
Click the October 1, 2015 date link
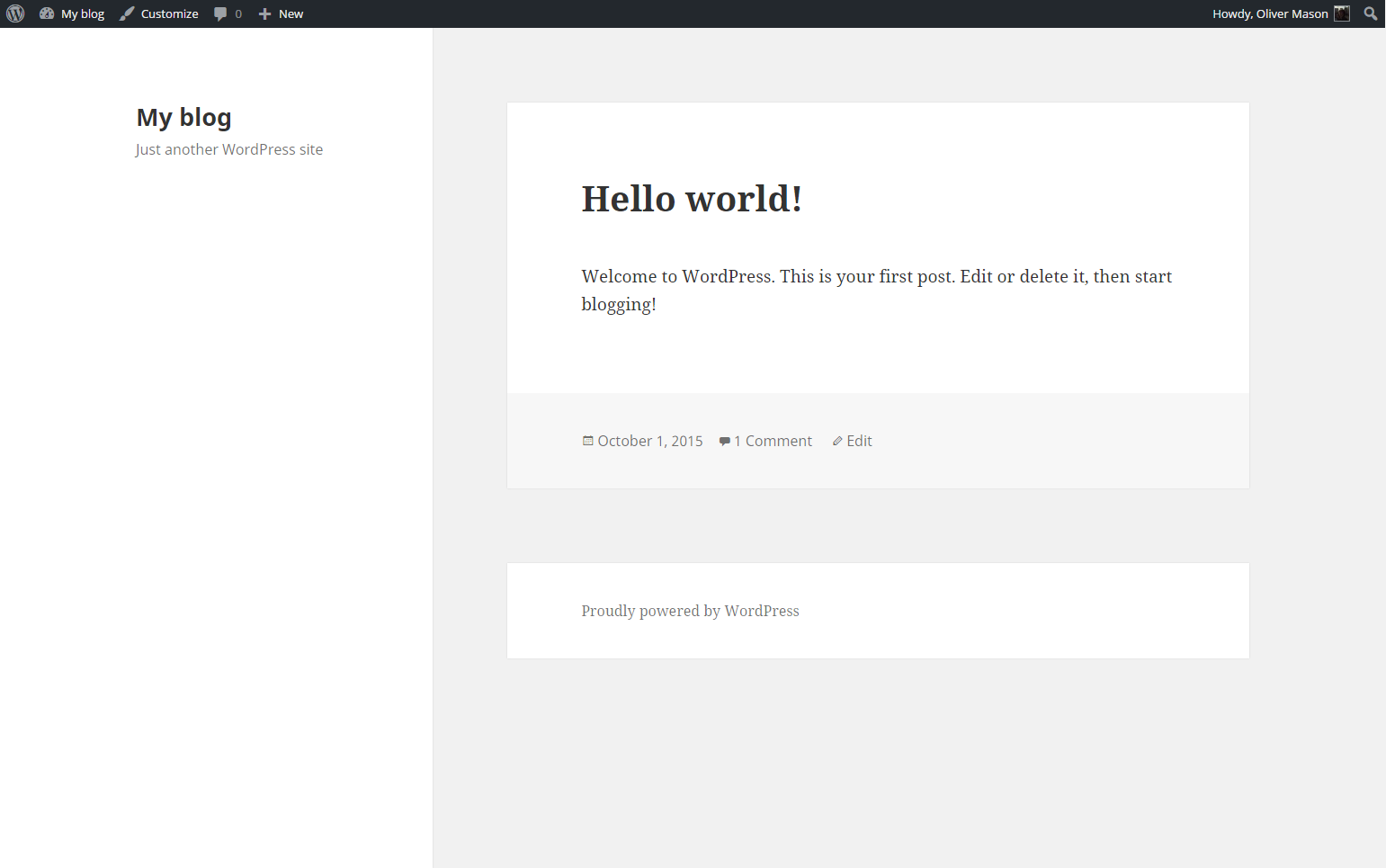650,441
